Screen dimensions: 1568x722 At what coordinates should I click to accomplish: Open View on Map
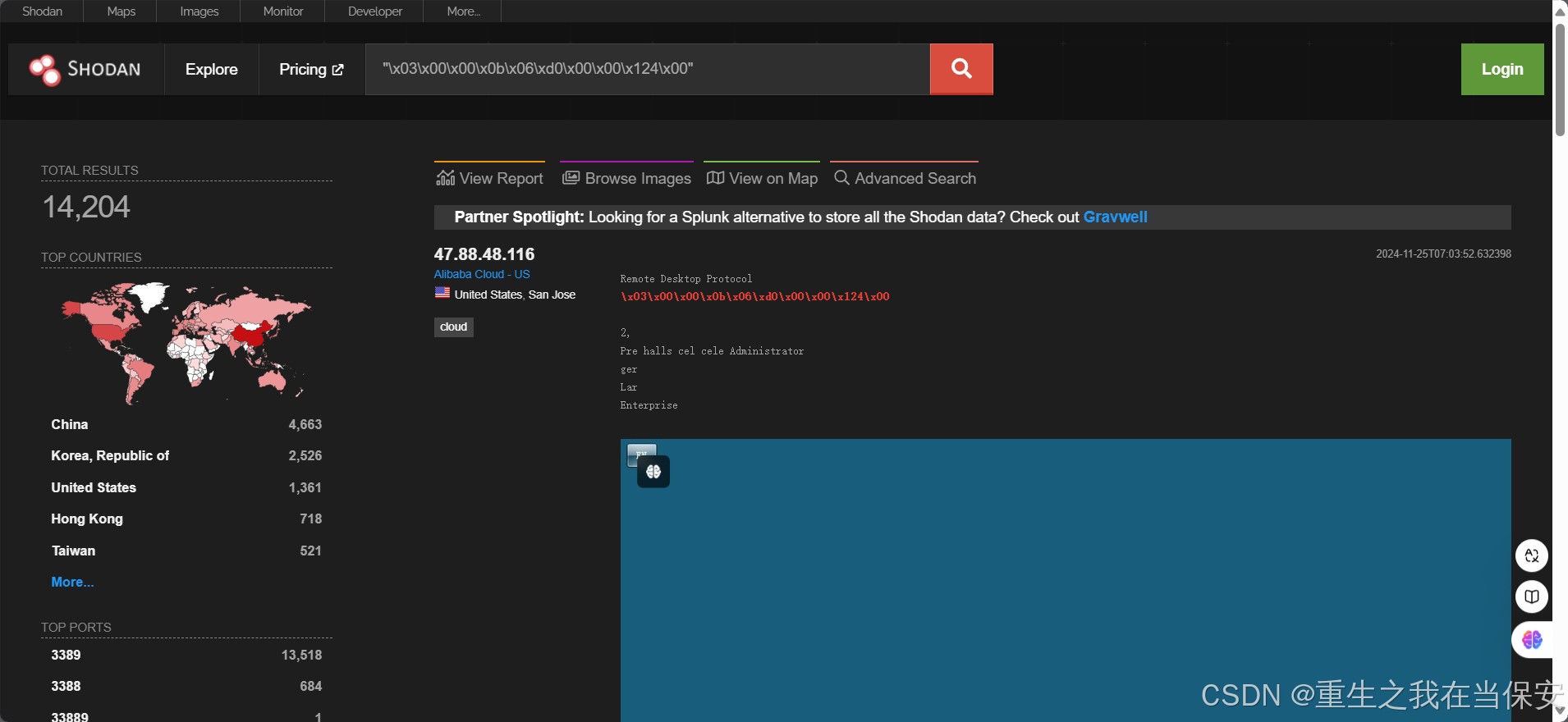(x=762, y=178)
